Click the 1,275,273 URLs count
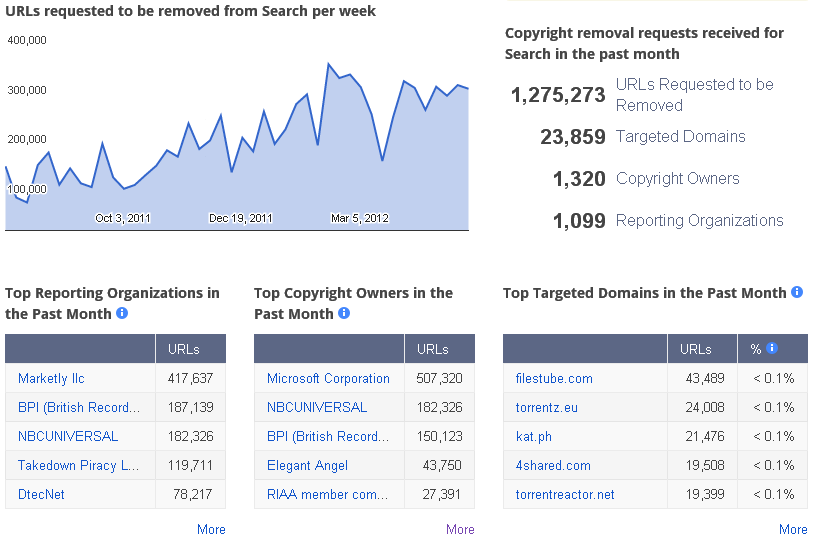814x555 pixels. [x=558, y=95]
